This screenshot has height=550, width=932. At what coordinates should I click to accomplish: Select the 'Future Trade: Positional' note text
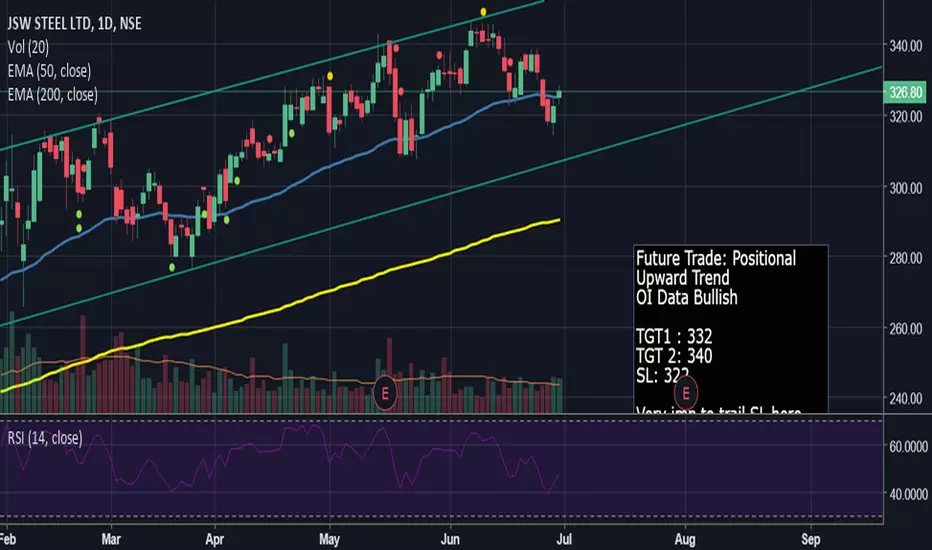[716, 259]
